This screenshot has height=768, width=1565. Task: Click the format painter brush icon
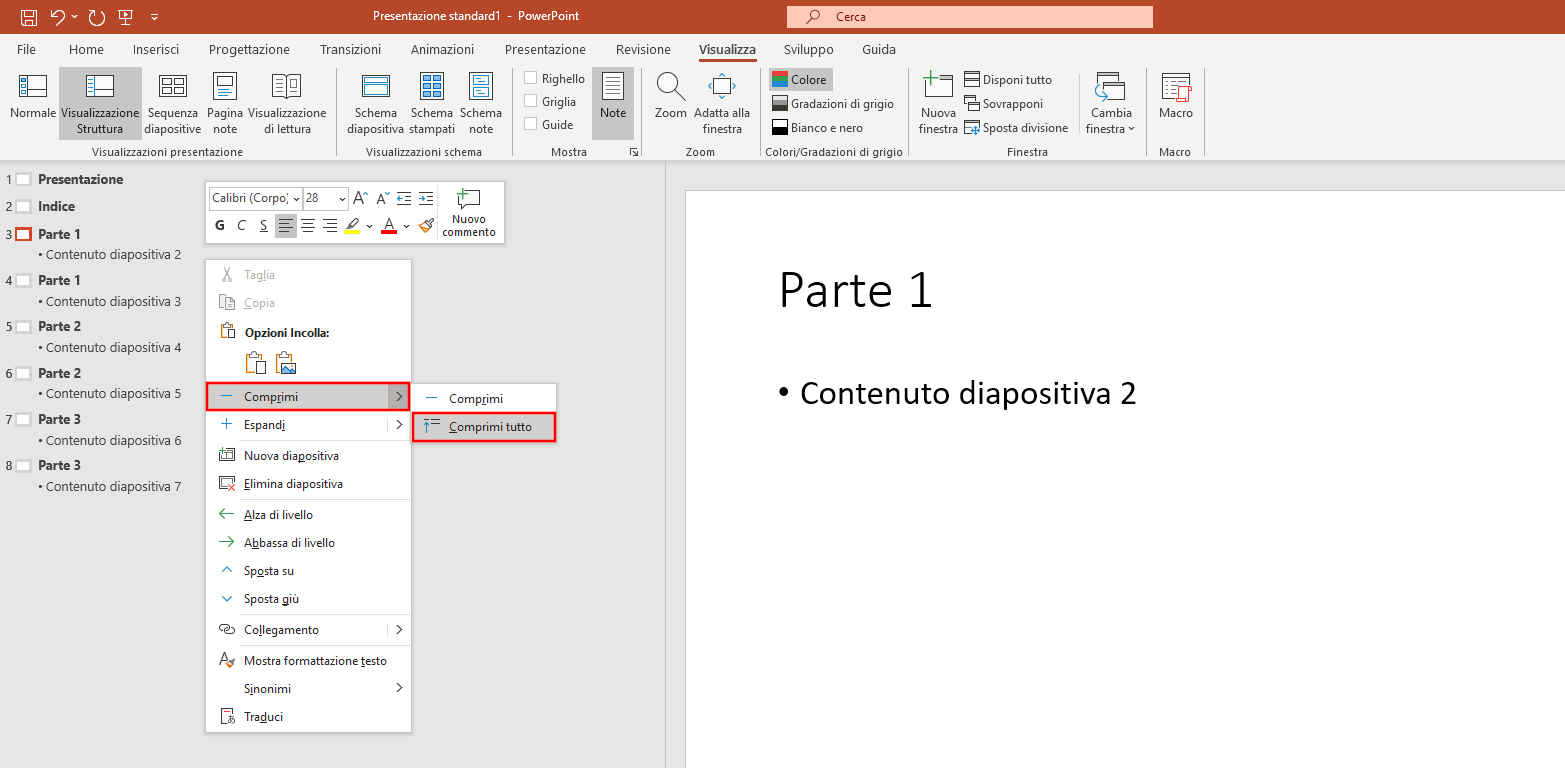click(426, 226)
